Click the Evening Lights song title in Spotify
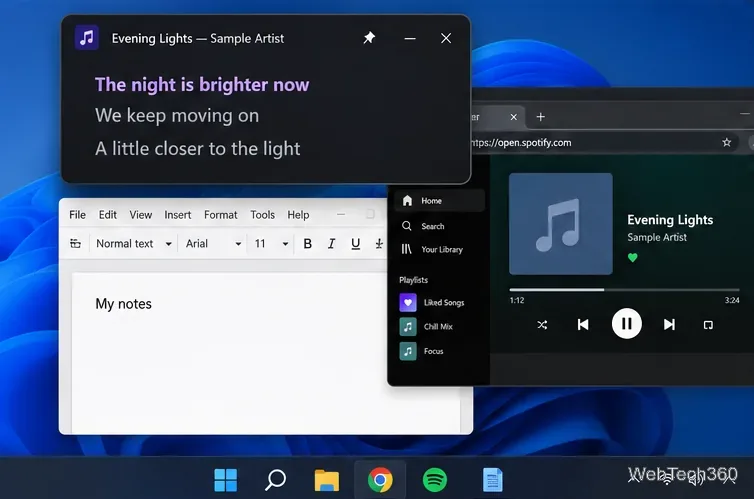 coord(670,220)
